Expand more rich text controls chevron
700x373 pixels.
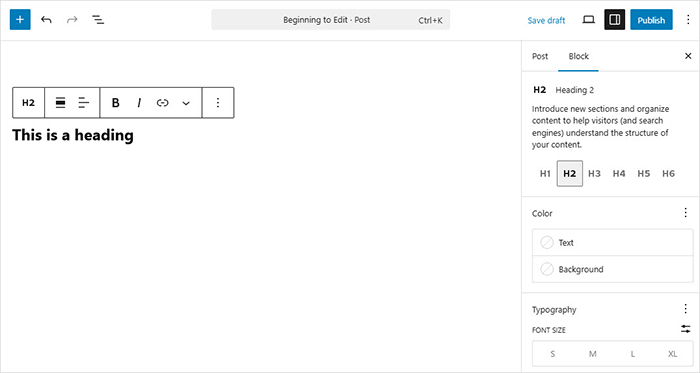(x=186, y=103)
